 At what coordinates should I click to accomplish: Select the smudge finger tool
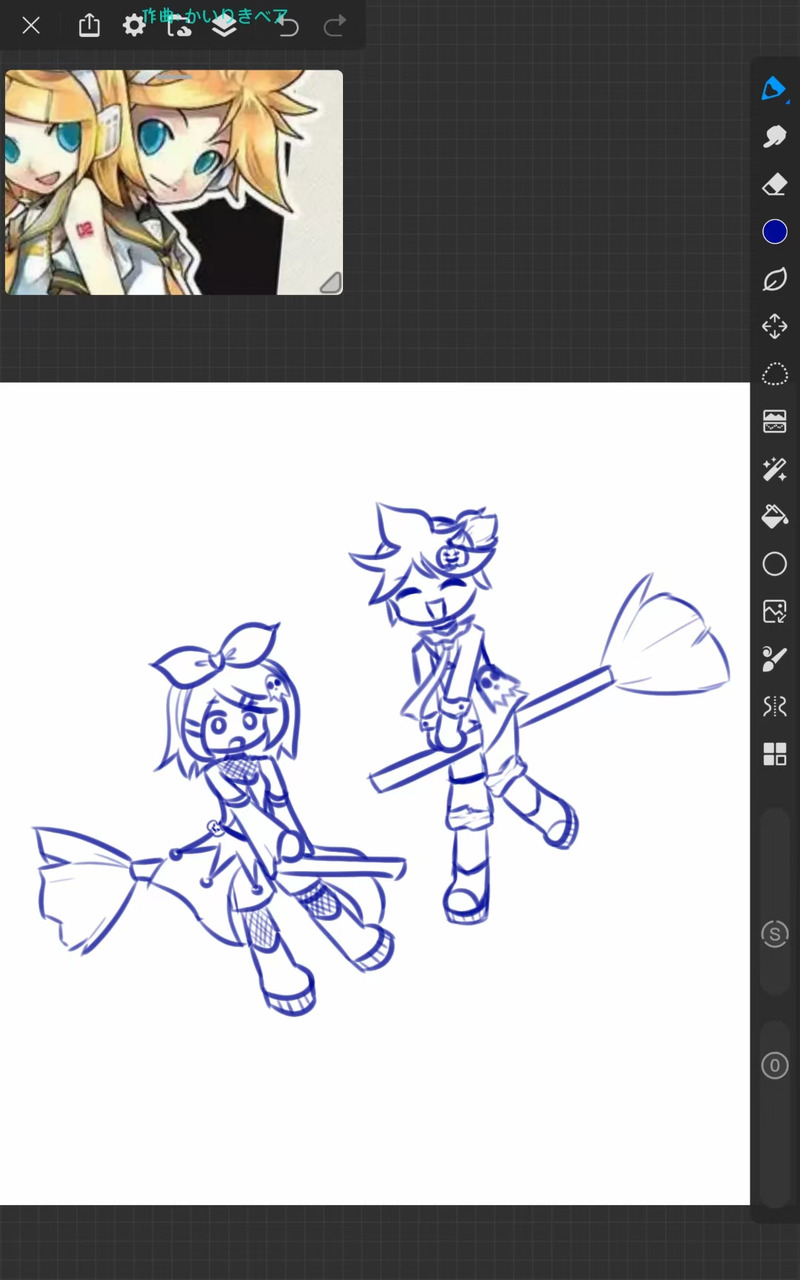pyautogui.click(x=775, y=136)
